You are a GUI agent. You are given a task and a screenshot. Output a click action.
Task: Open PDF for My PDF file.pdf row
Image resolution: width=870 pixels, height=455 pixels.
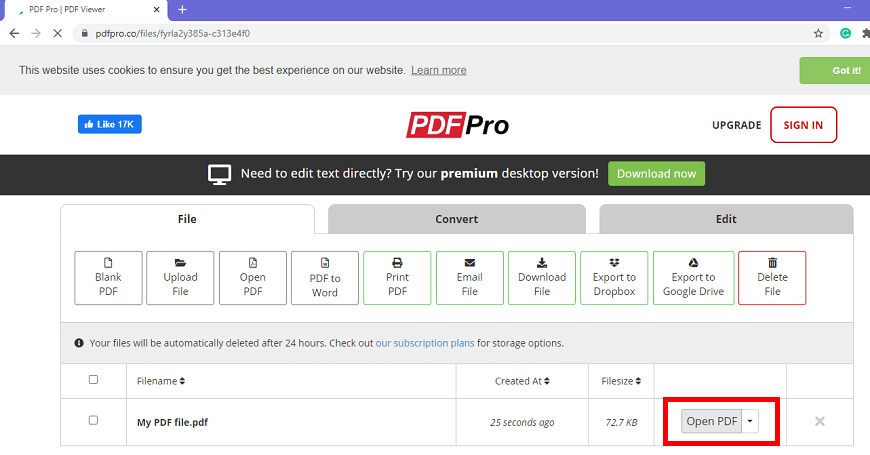[711, 421]
